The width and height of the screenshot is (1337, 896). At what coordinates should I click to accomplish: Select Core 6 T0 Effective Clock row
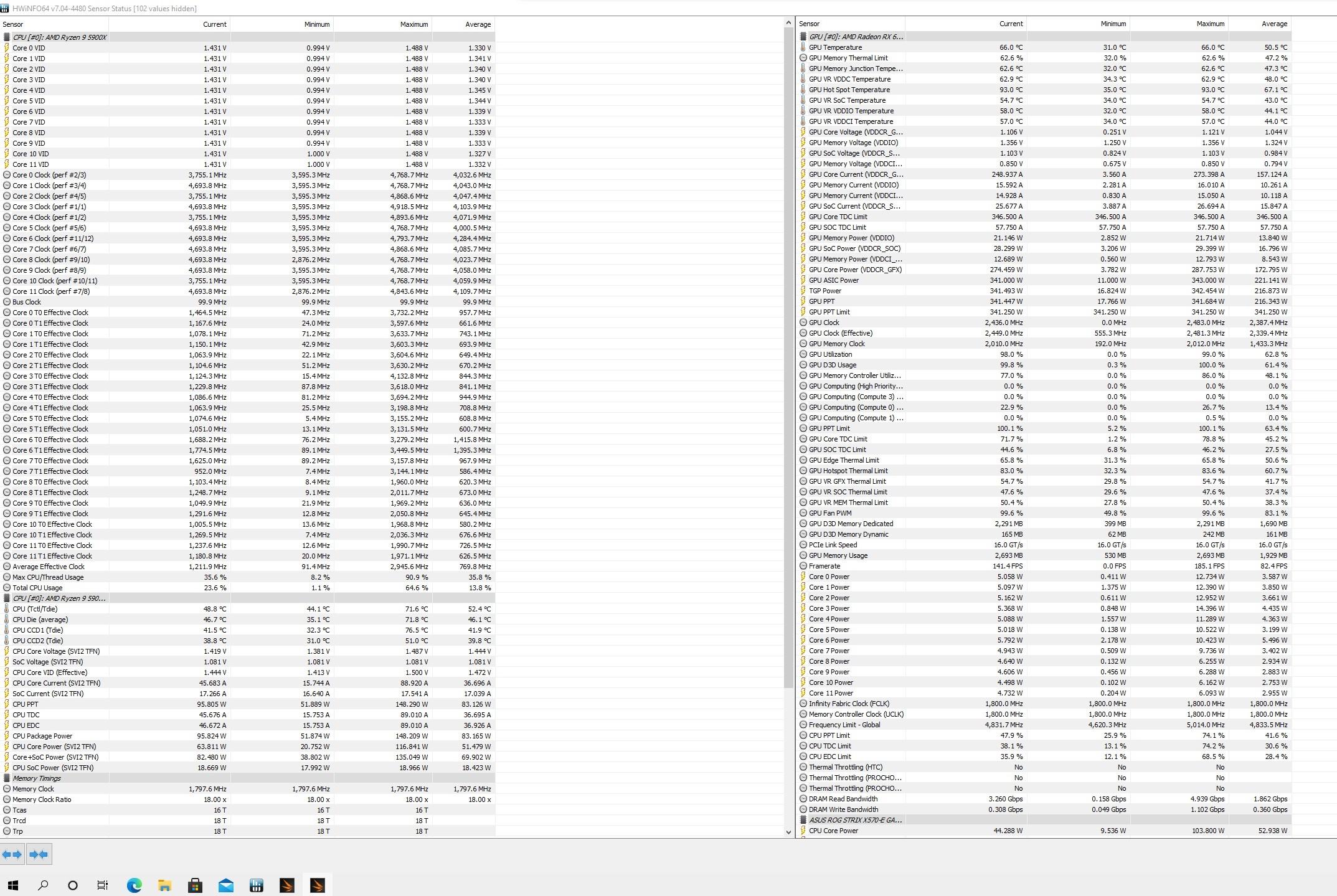tap(247, 440)
